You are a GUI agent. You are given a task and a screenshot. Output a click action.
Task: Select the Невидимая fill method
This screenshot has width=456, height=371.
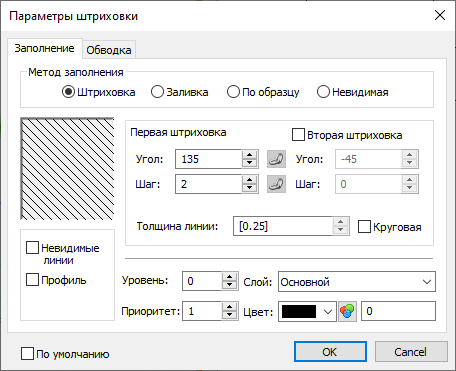[353, 92]
